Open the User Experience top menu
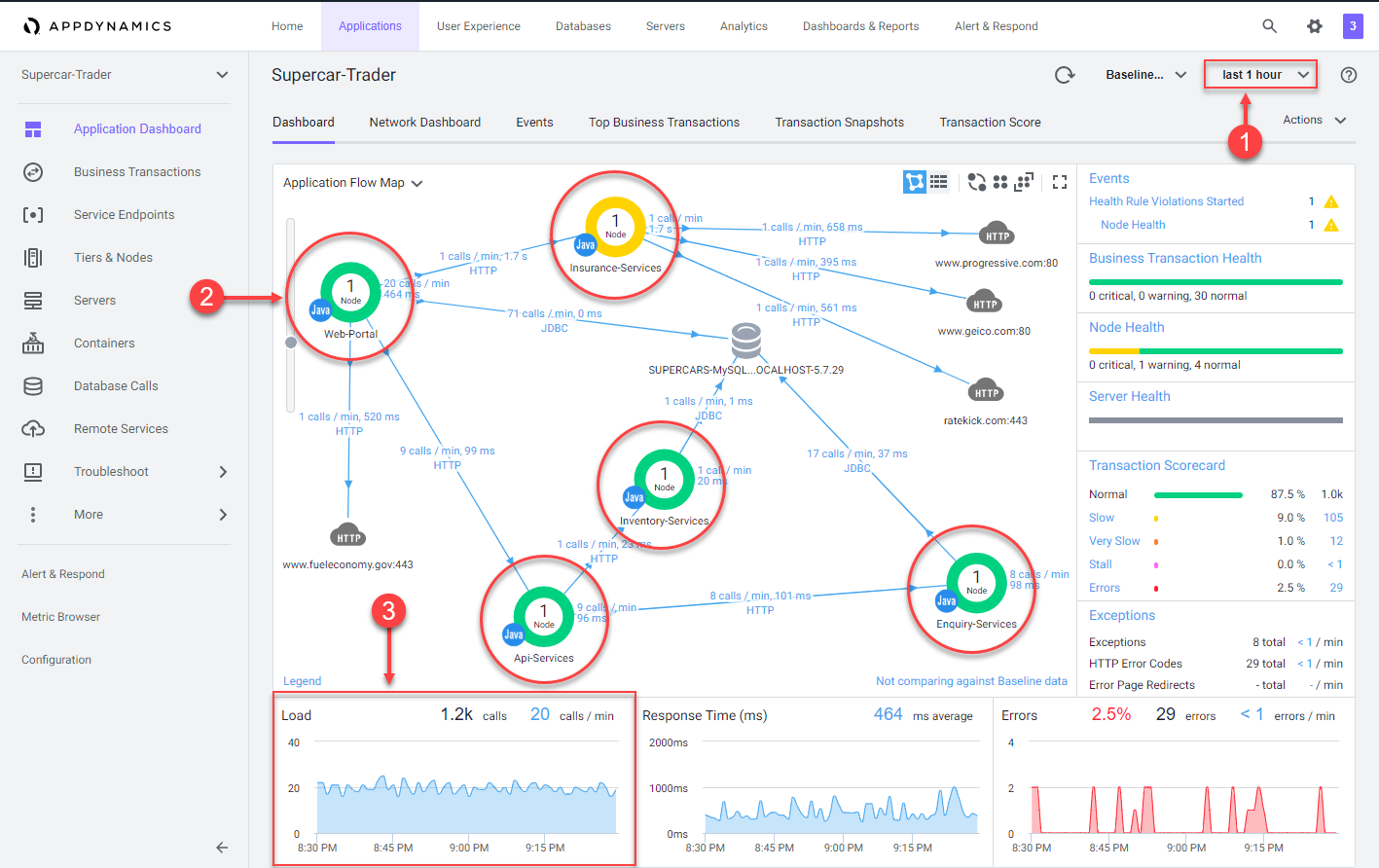 (x=478, y=26)
